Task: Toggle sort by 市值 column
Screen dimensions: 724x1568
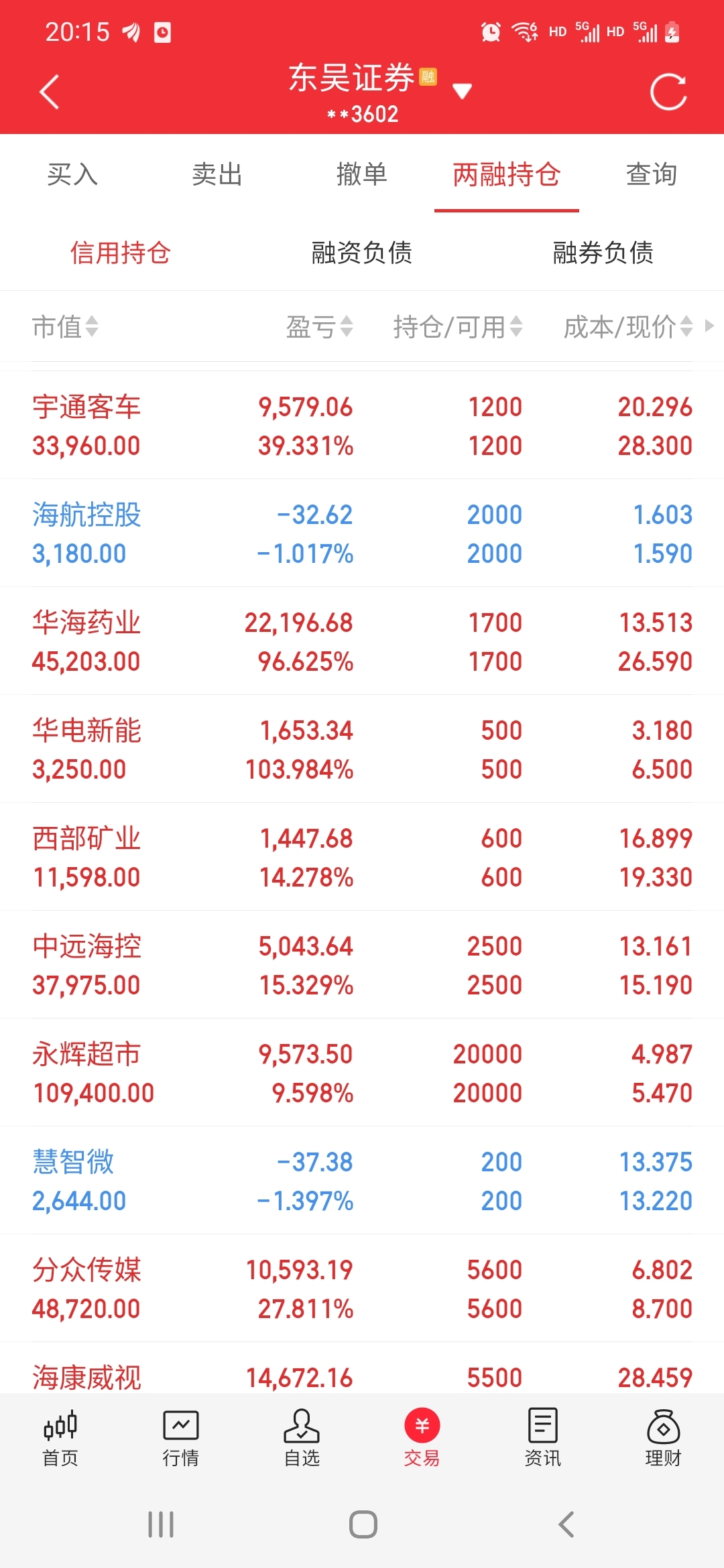Action: pos(65,327)
